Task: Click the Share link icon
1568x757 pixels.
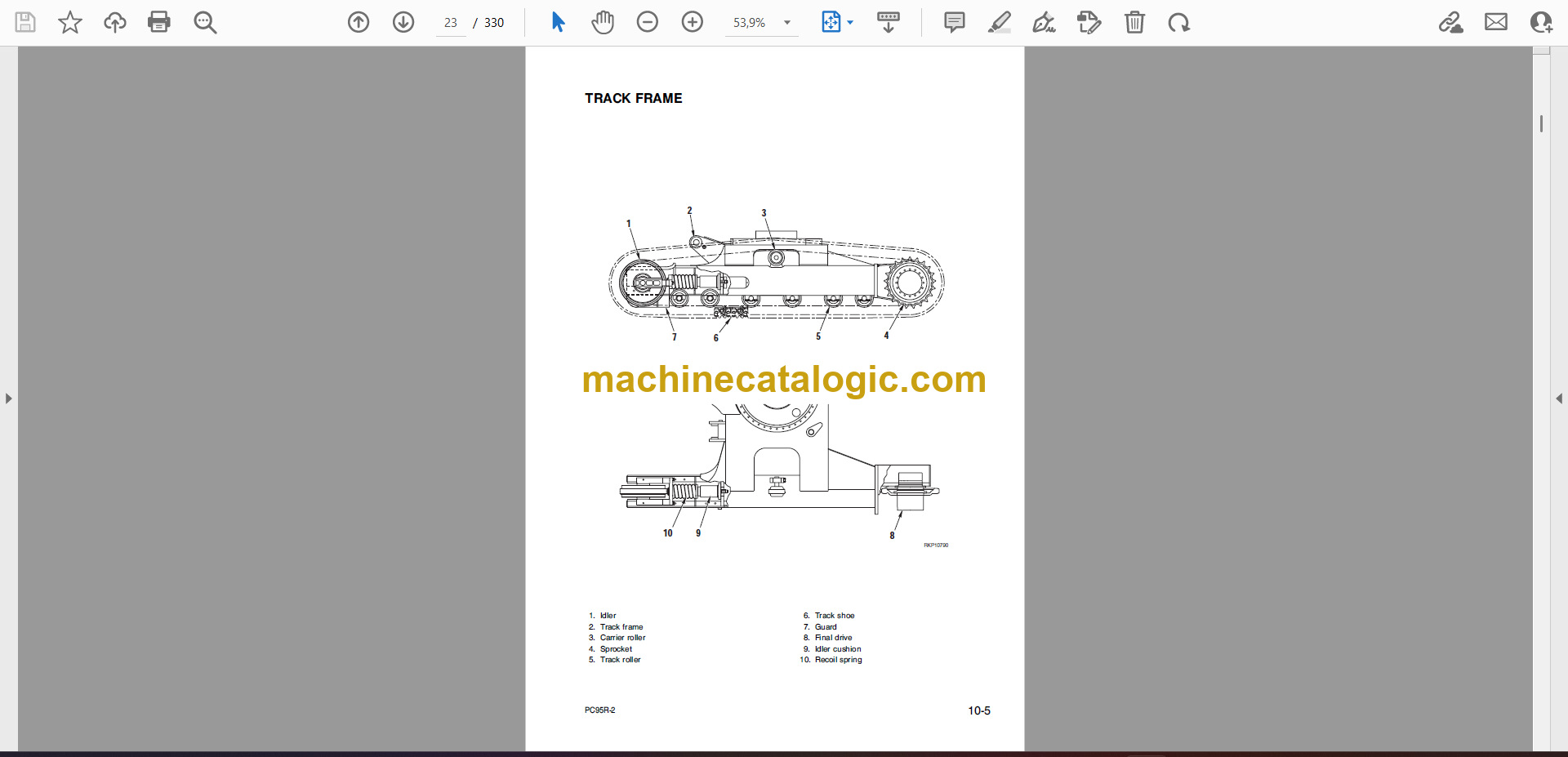Action: click(x=1451, y=22)
